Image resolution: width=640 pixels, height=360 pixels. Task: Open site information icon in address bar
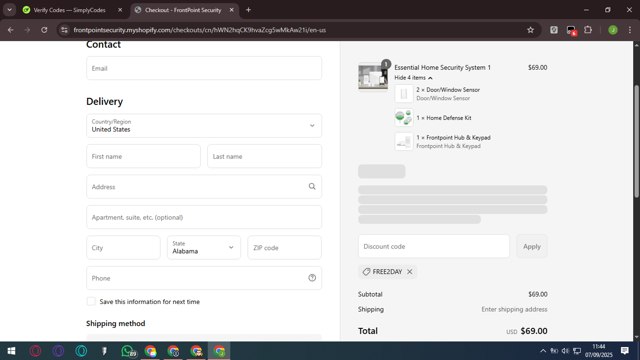tap(64, 30)
